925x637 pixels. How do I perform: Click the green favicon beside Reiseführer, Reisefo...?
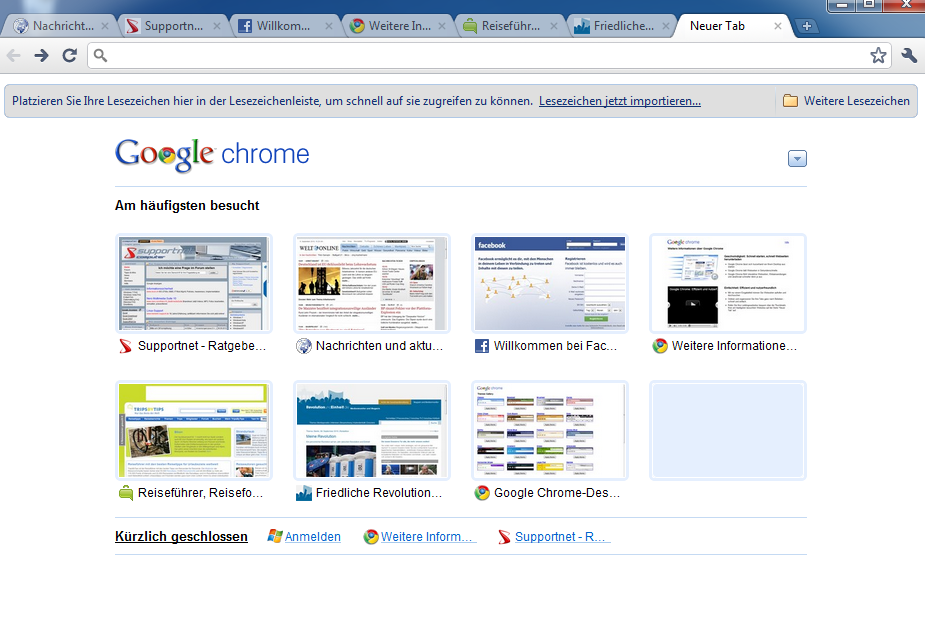click(x=126, y=493)
